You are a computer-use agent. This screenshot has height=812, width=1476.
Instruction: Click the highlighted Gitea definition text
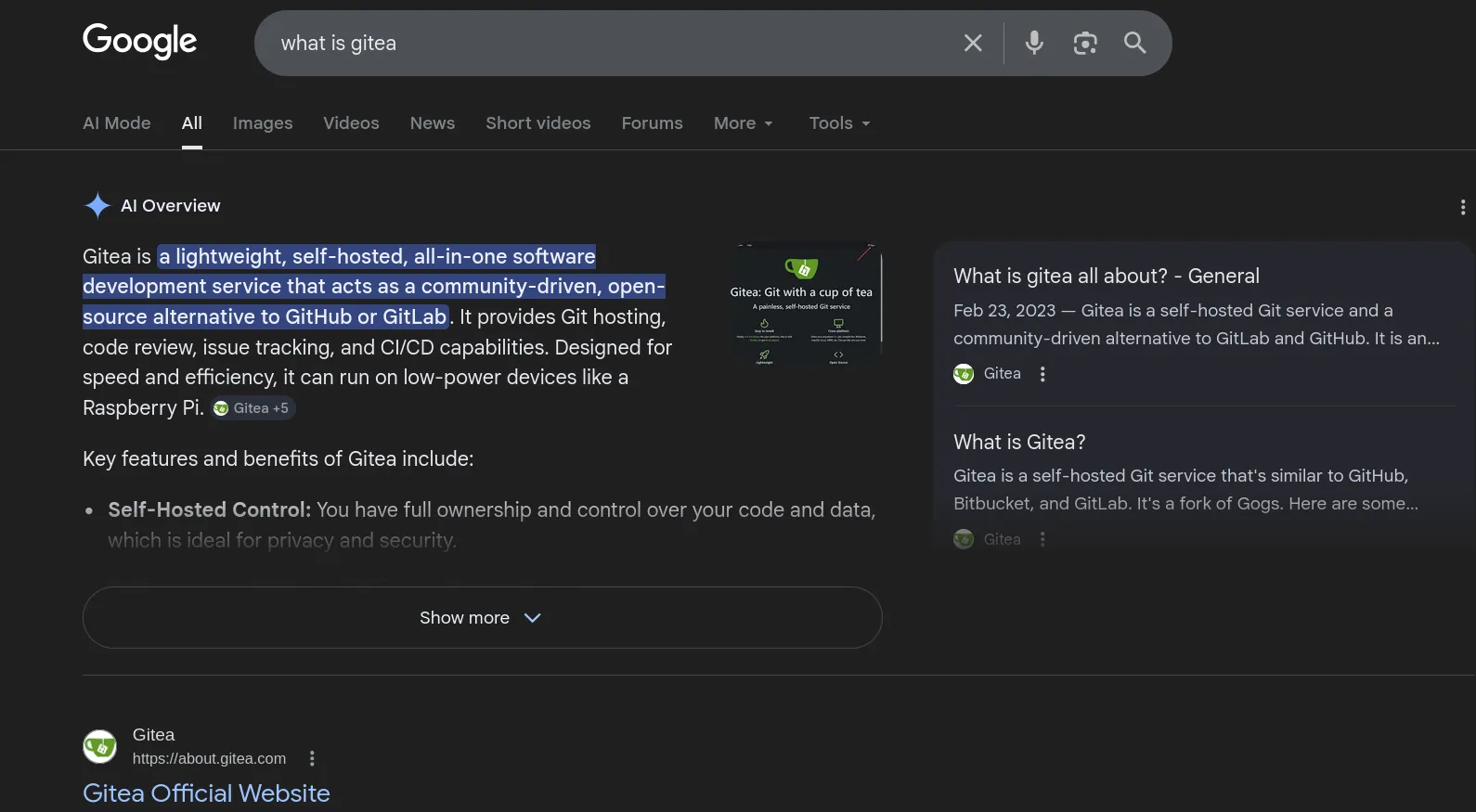click(x=373, y=287)
